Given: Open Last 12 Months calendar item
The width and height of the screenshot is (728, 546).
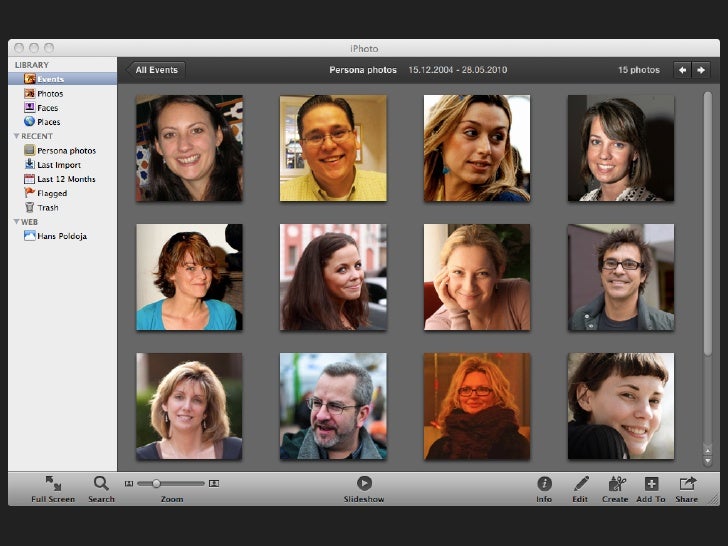Looking at the screenshot, I should [x=62, y=179].
